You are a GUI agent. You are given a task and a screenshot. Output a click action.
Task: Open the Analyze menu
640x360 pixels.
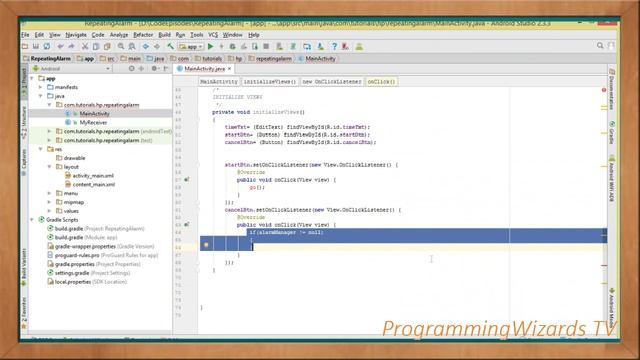coord(119,35)
